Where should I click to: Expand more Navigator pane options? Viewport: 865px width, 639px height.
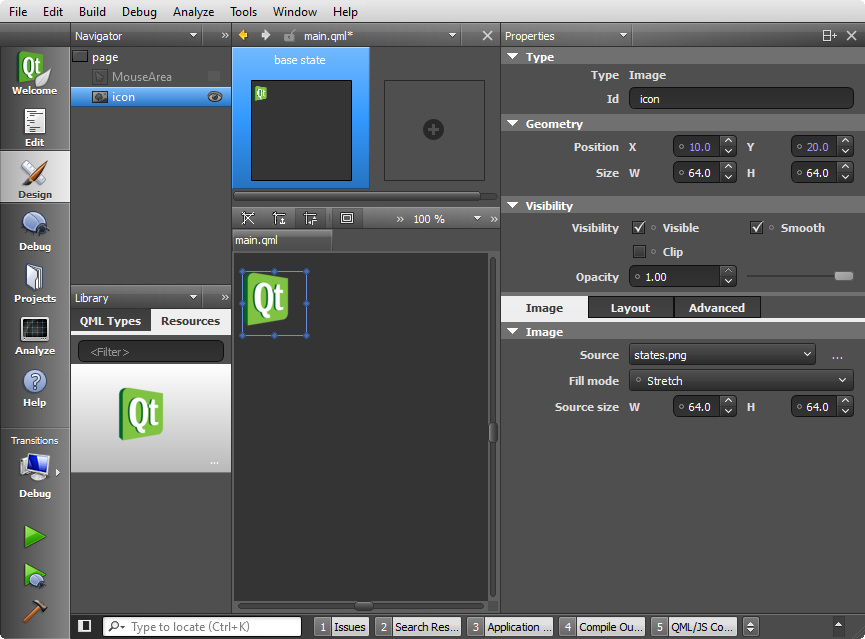click(225, 36)
